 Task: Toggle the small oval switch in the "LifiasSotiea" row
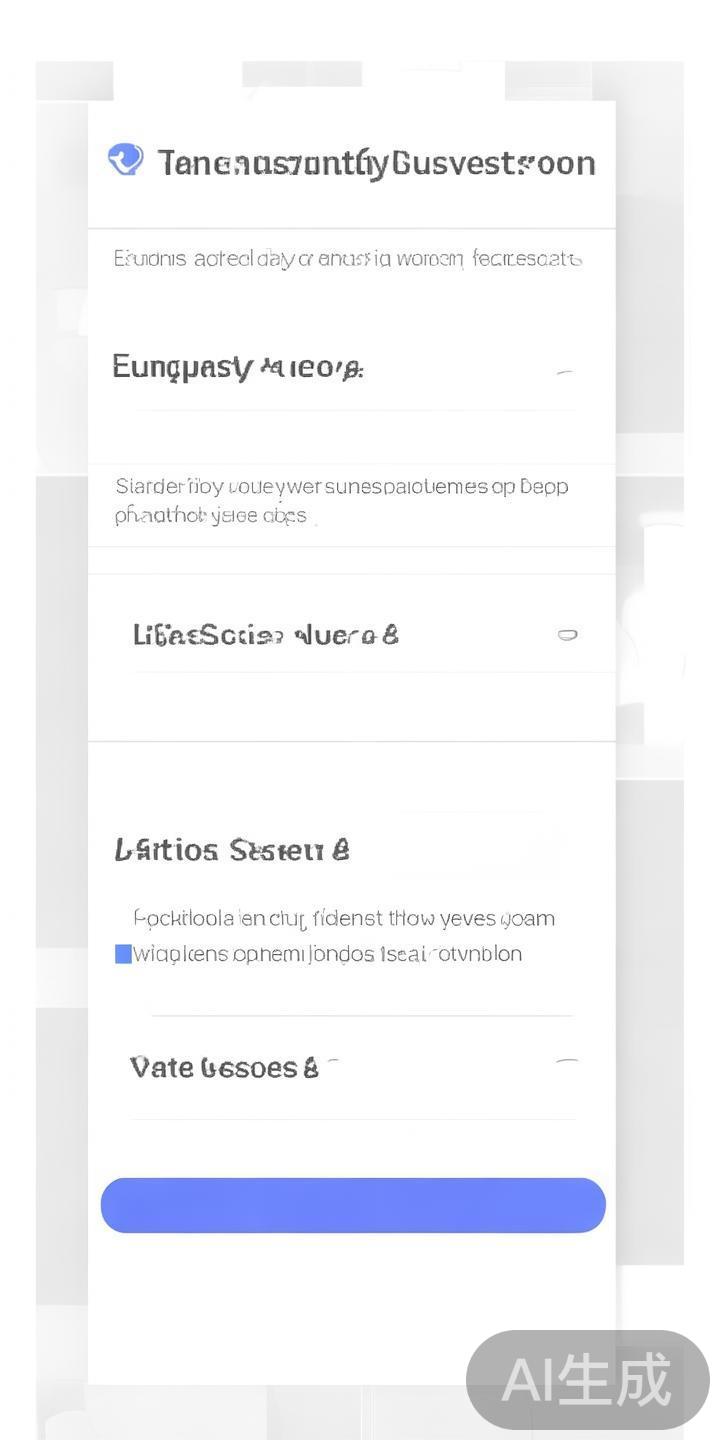[567, 634]
